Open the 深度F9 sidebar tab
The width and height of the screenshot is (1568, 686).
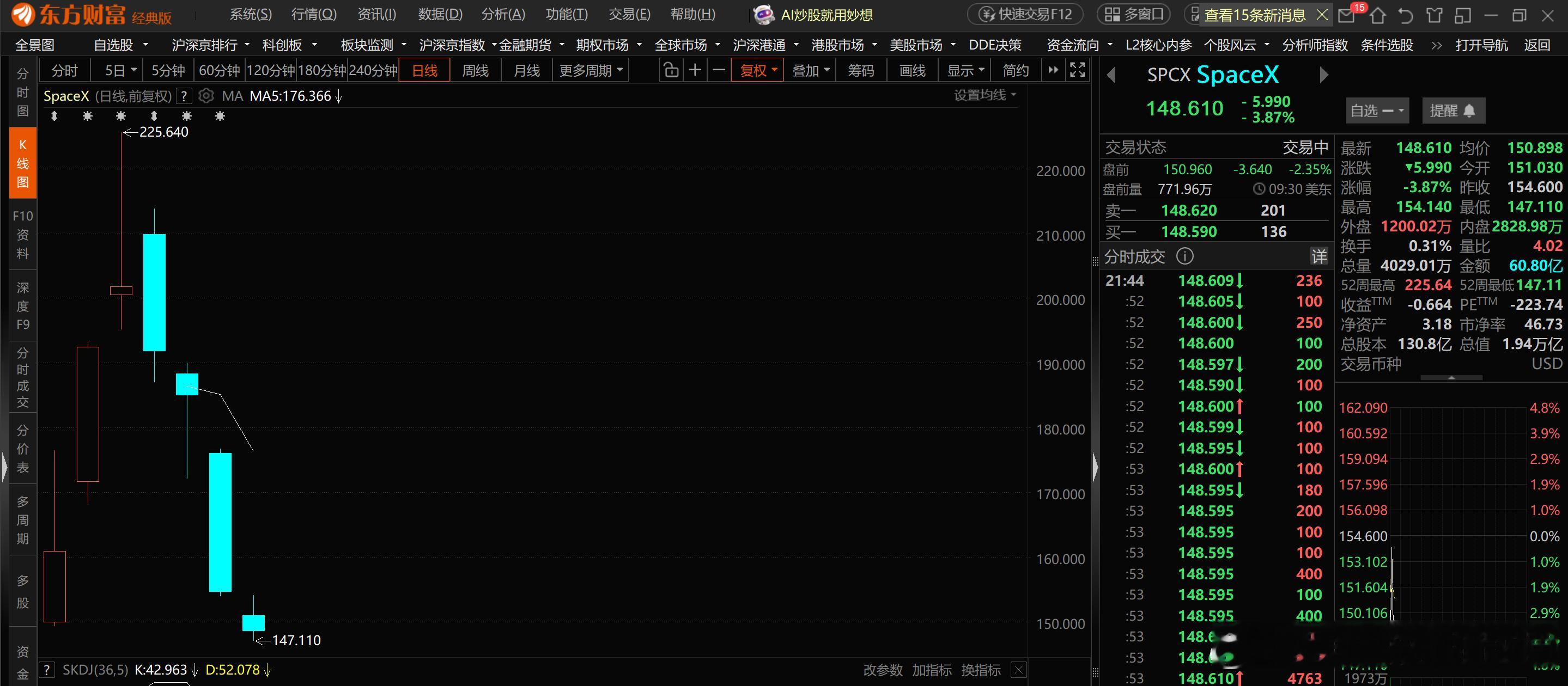tap(22, 306)
